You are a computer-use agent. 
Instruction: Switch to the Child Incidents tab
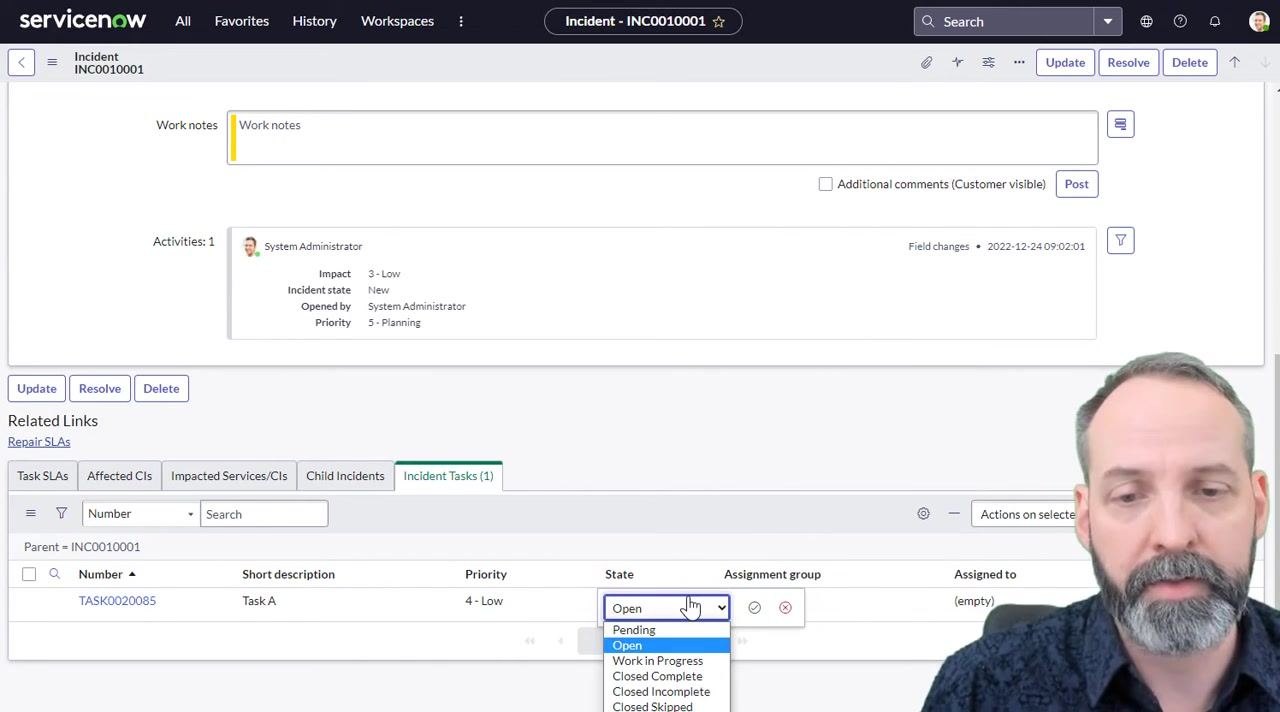point(345,476)
